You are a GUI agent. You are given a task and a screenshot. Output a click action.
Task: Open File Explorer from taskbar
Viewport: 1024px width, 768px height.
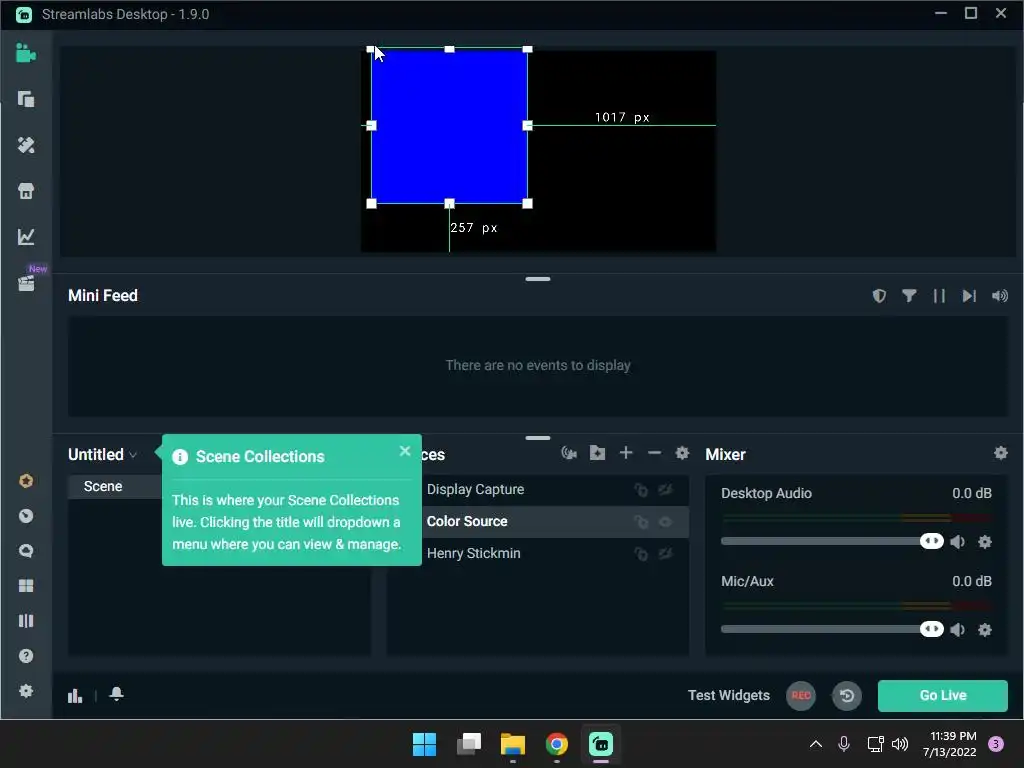tap(513, 744)
